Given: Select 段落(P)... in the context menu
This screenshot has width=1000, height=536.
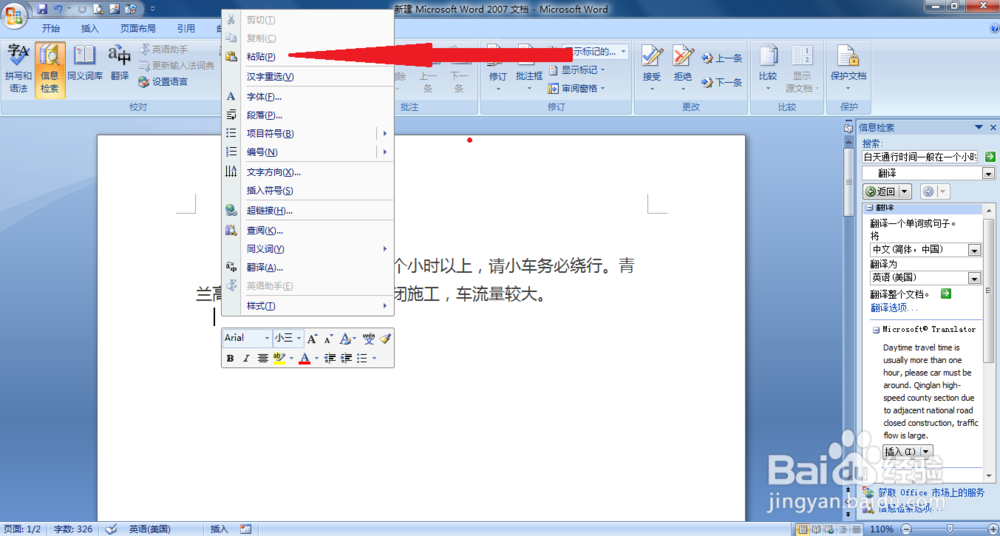Looking at the screenshot, I should [x=307, y=115].
